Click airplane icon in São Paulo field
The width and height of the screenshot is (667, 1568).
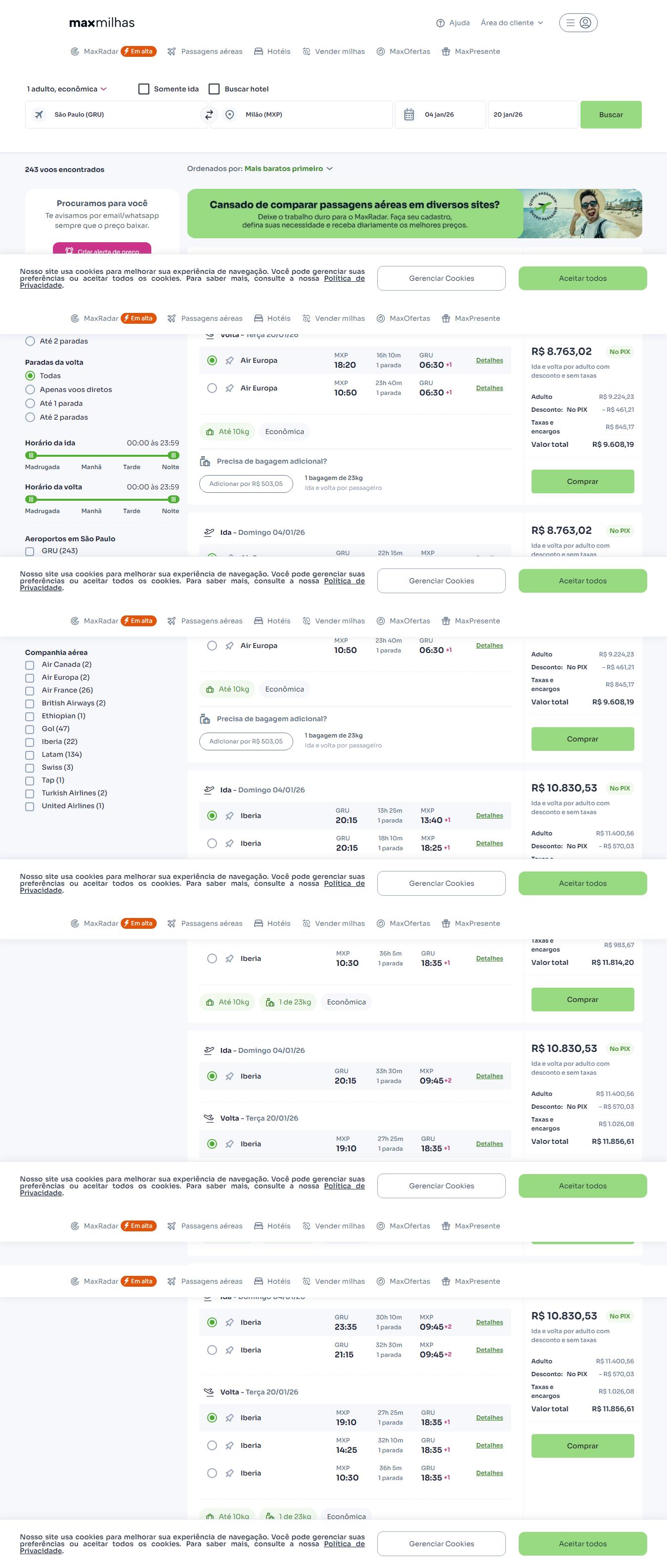pyautogui.click(x=39, y=114)
